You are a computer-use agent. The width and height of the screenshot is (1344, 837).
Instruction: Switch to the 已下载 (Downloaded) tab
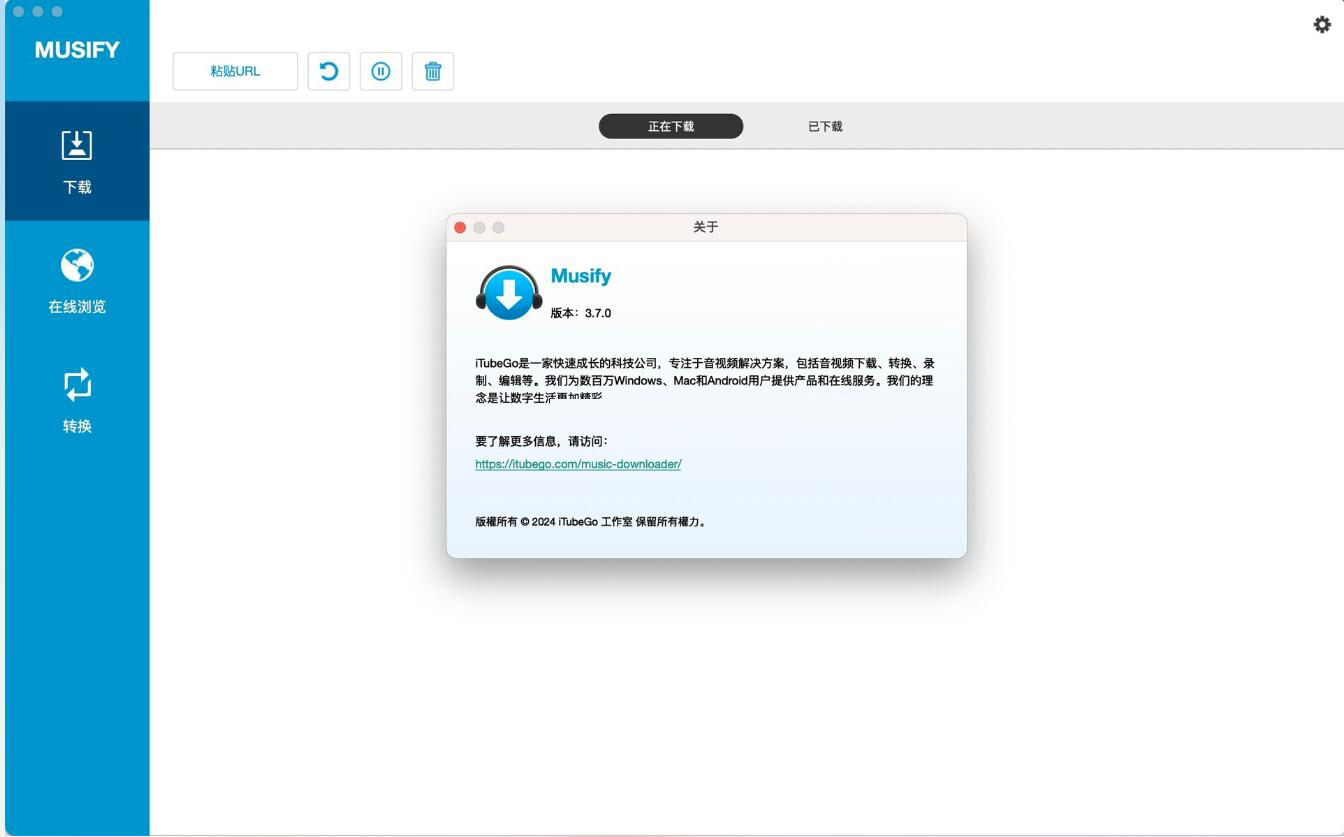(825, 126)
